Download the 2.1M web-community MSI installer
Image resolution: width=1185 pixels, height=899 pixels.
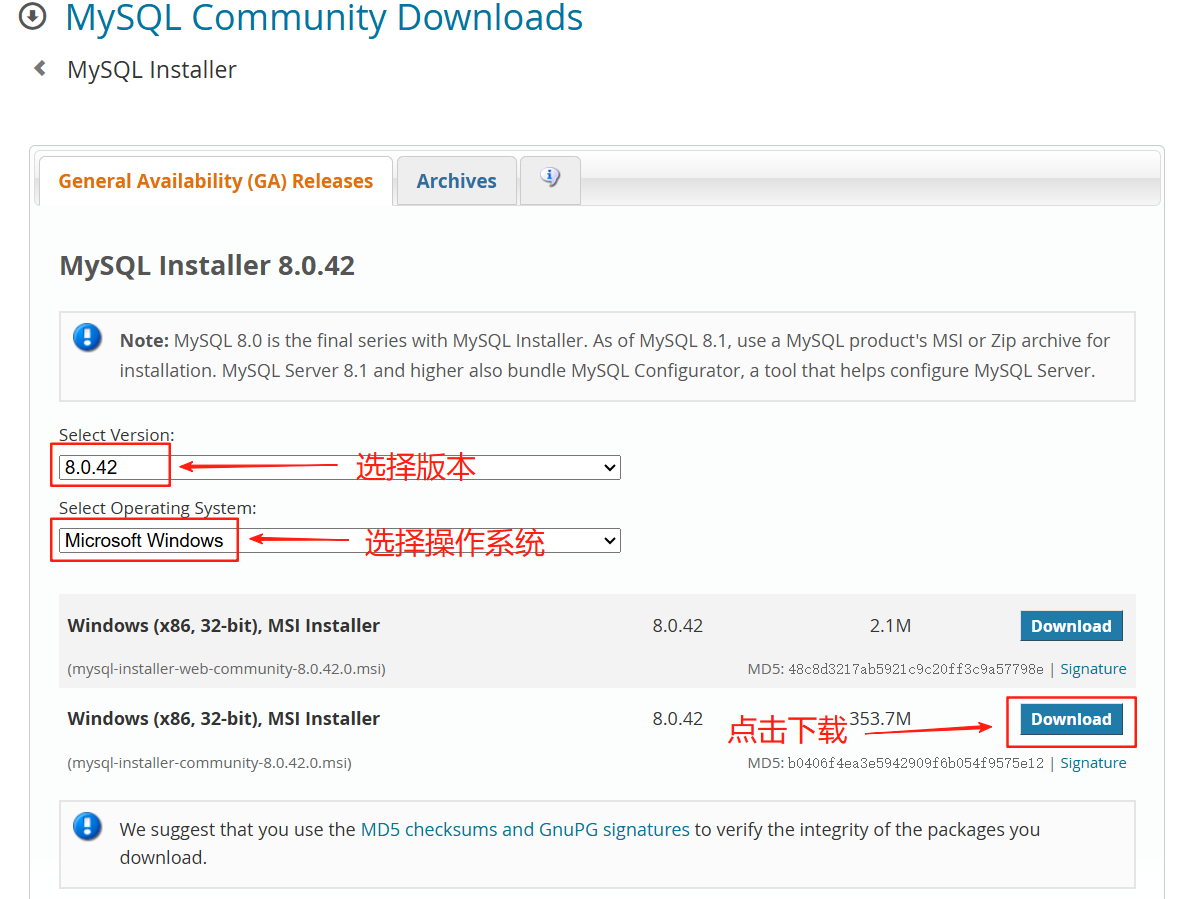click(x=1071, y=626)
